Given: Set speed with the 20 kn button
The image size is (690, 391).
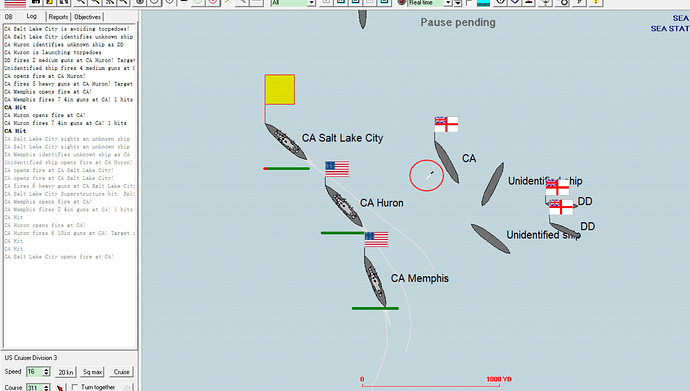Looking at the screenshot, I should pos(66,372).
